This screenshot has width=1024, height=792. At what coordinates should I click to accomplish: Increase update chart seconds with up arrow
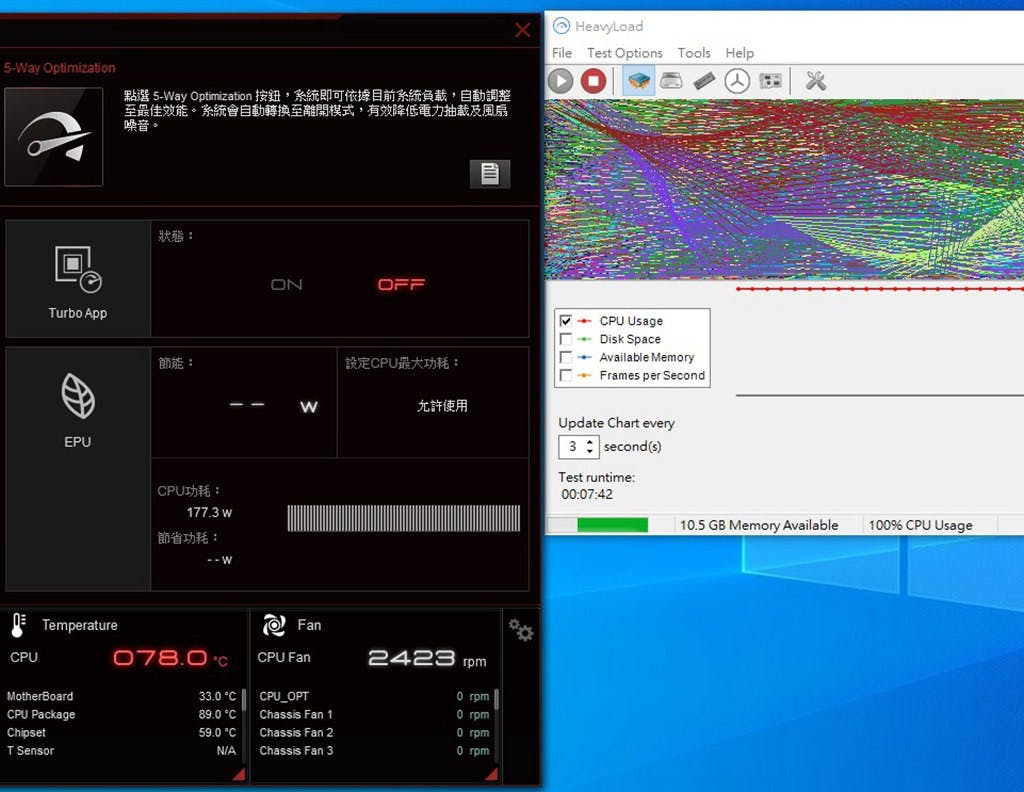coord(590,441)
